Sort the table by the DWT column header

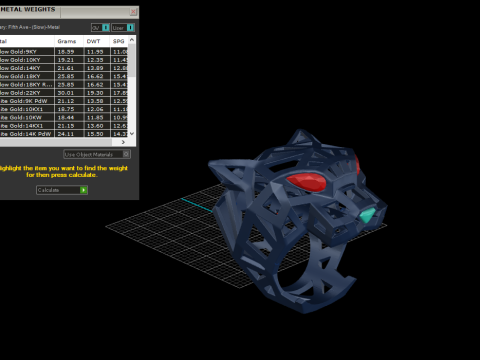[x=96, y=41]
